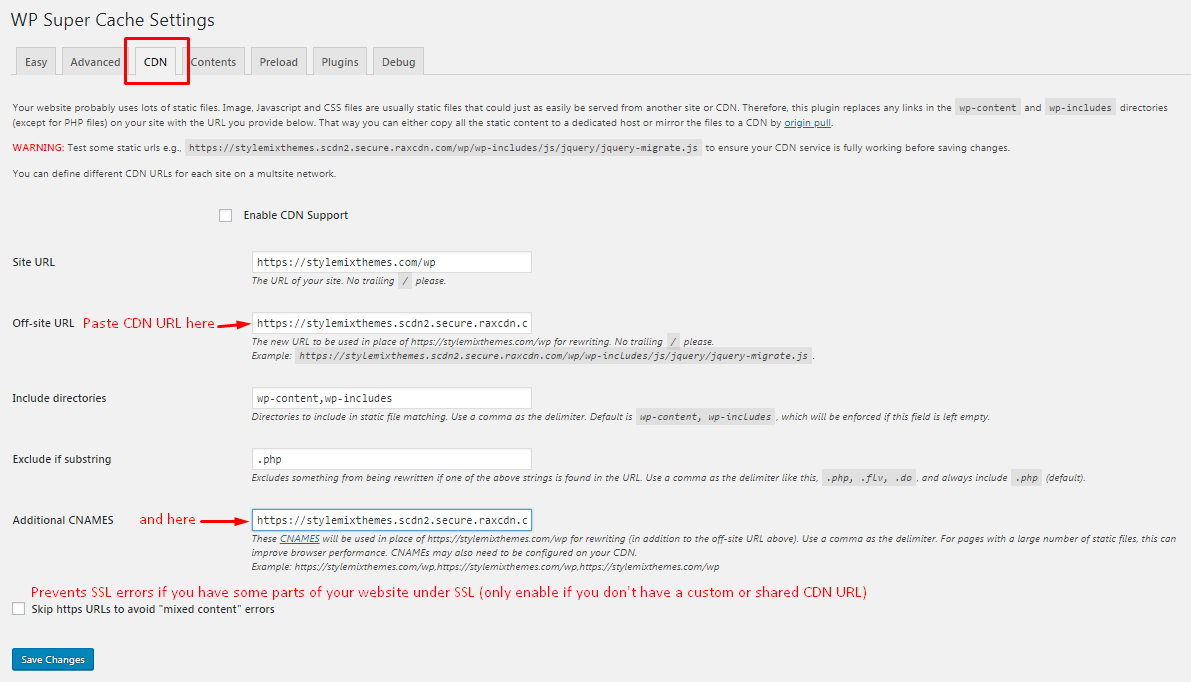
Task: Open the CNAMES link
Action: click(x=298, y=539)
